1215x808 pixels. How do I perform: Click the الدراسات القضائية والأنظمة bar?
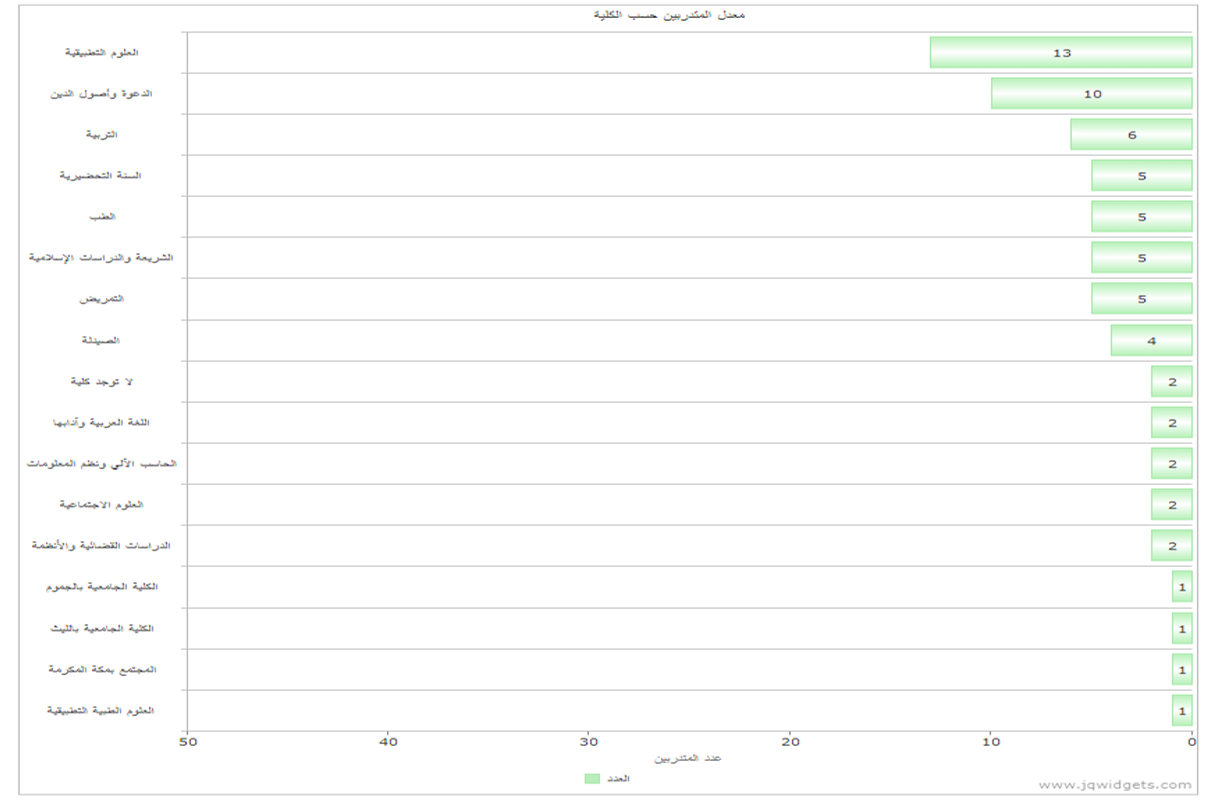[x=1172, y=545]
